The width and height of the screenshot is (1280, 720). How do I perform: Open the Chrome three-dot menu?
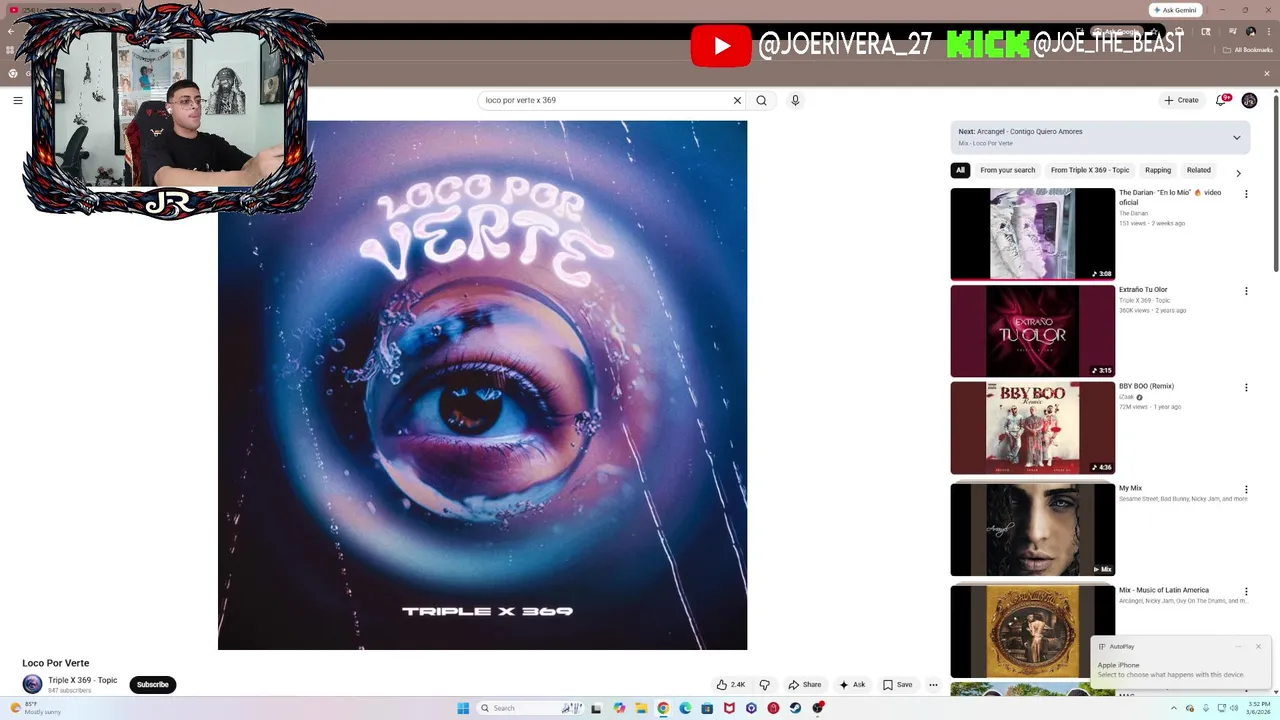pos(1267,31)
